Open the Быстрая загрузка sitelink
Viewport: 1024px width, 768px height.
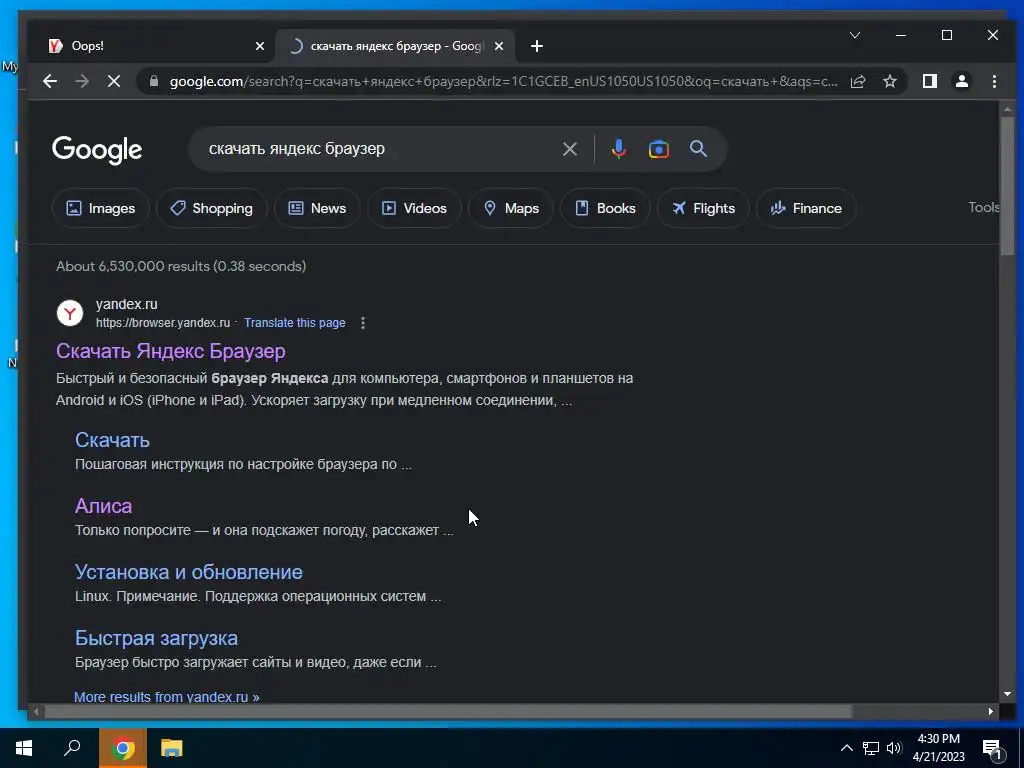point(156,638)
